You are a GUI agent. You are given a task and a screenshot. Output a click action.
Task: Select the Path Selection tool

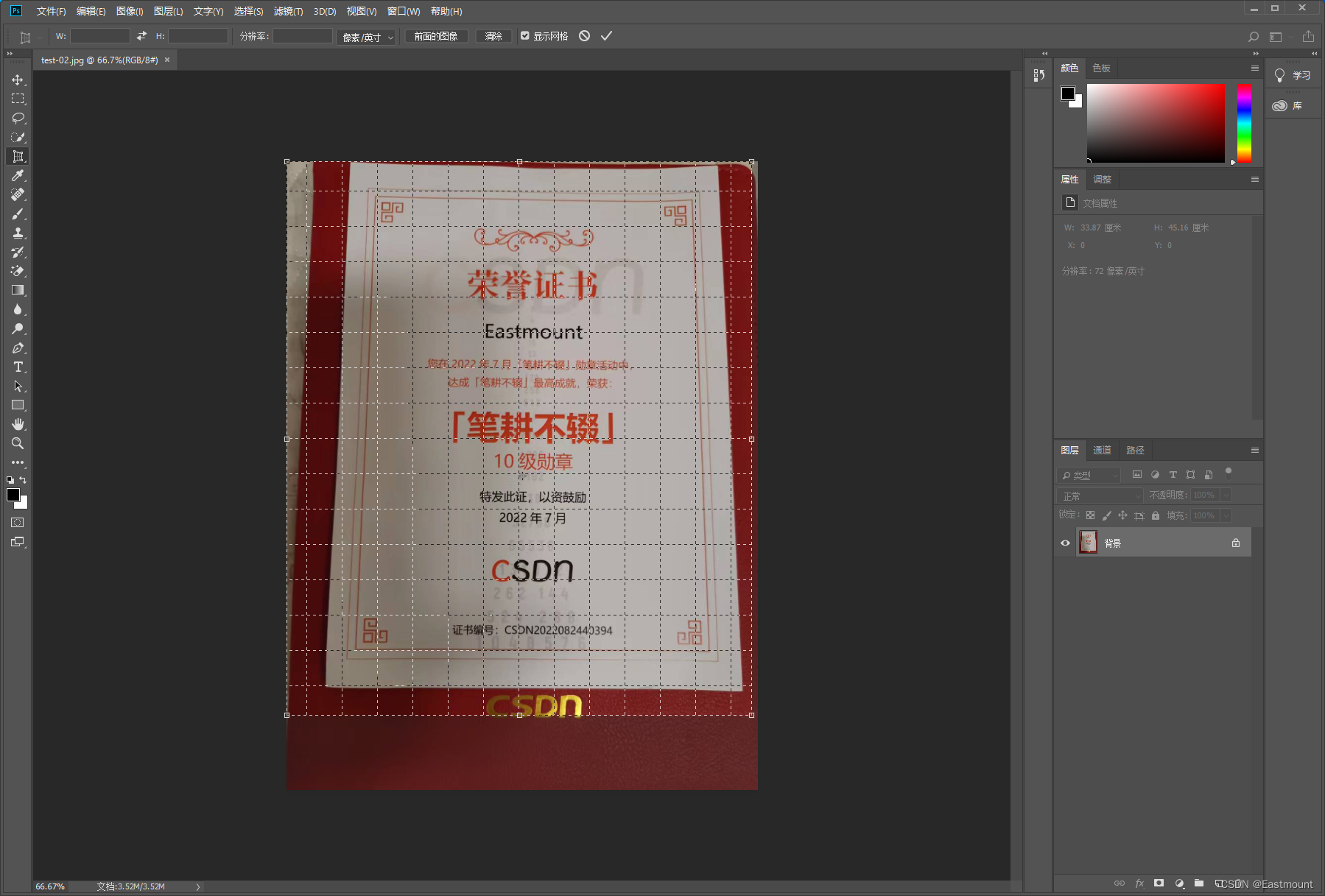click(x=18, y=386)
